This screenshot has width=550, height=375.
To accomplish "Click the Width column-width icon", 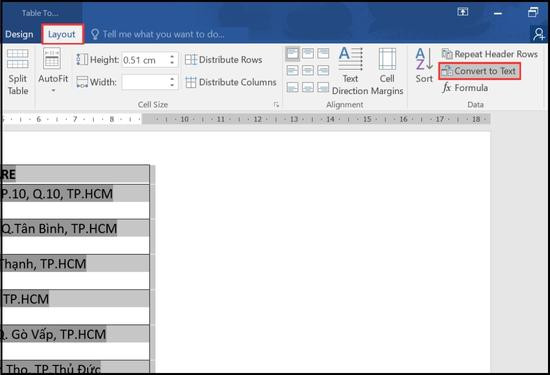I will pos(82,82).
